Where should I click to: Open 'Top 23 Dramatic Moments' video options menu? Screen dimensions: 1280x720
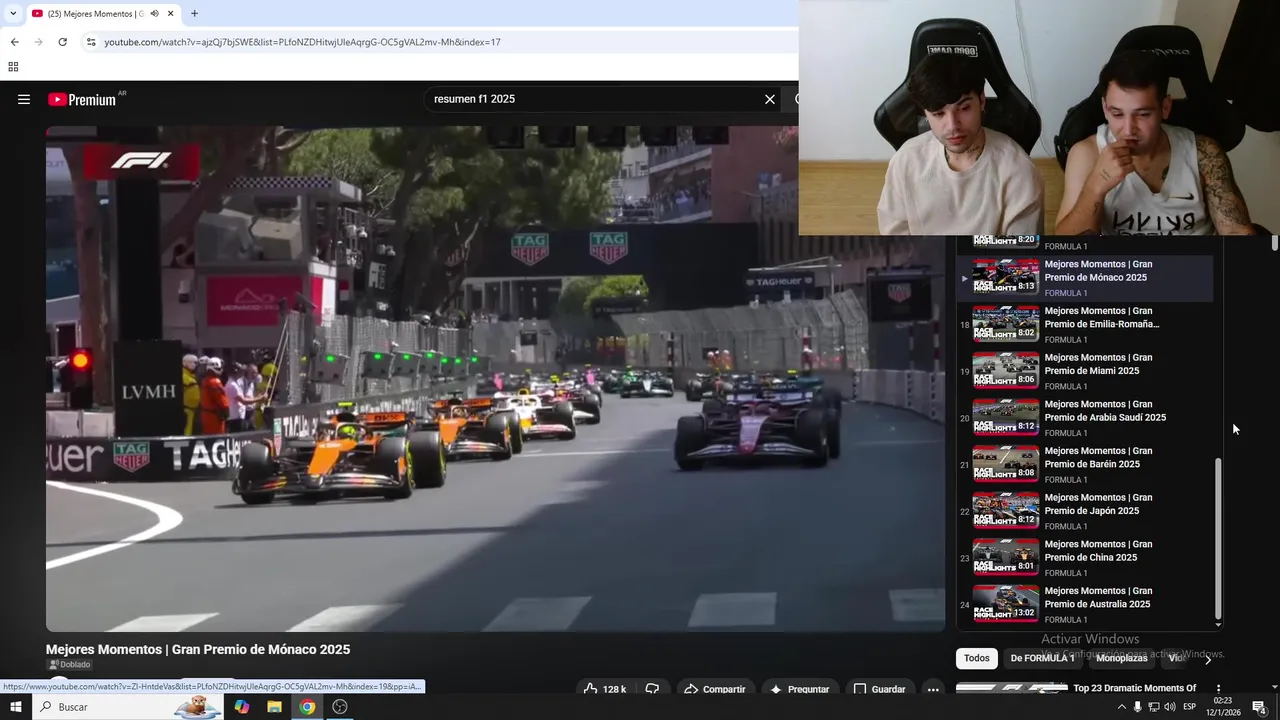[x=1218, y=689]
